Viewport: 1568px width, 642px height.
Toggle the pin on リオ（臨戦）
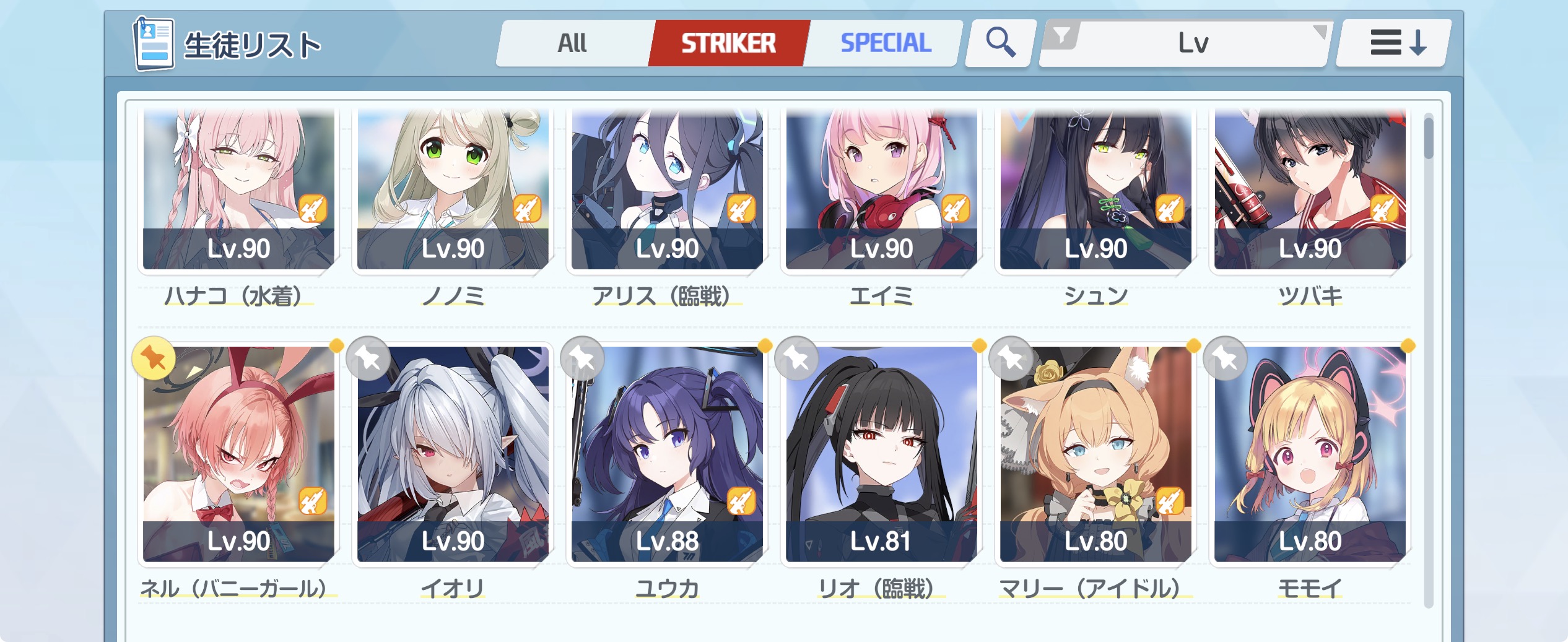796,358
